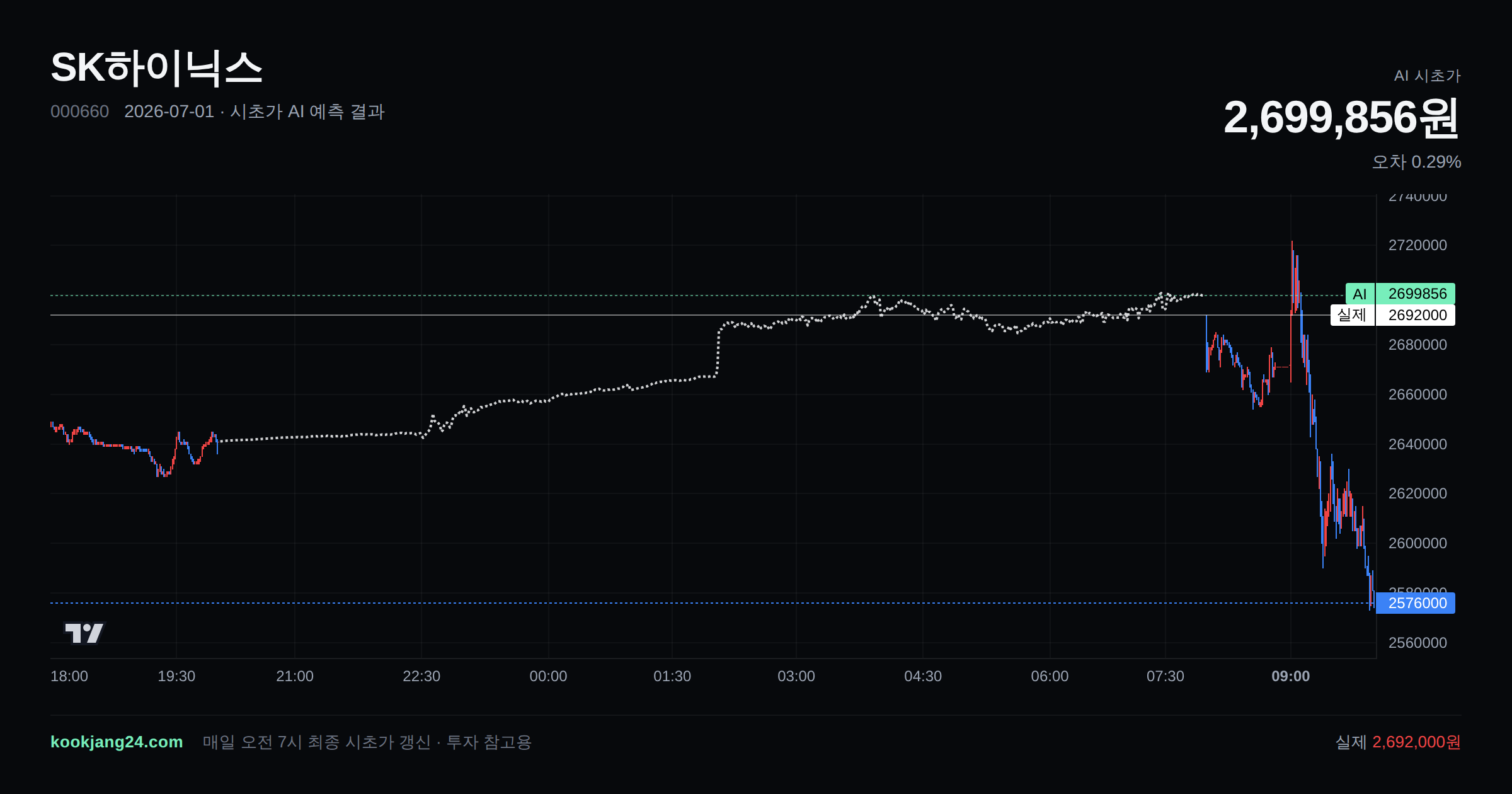Click the 오차 0.29% text
Screen dimensions: 1512x794
pos(1416,162)
